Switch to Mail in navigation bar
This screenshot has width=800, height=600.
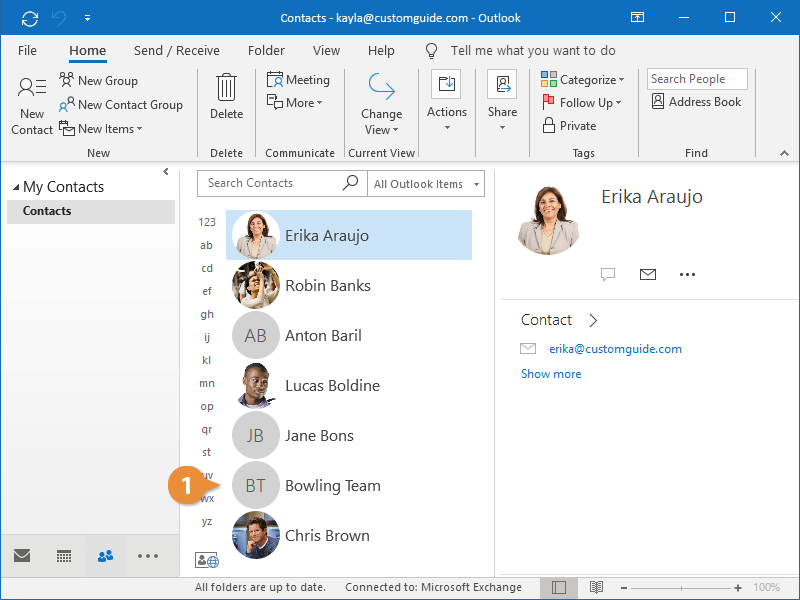(22, 556)
